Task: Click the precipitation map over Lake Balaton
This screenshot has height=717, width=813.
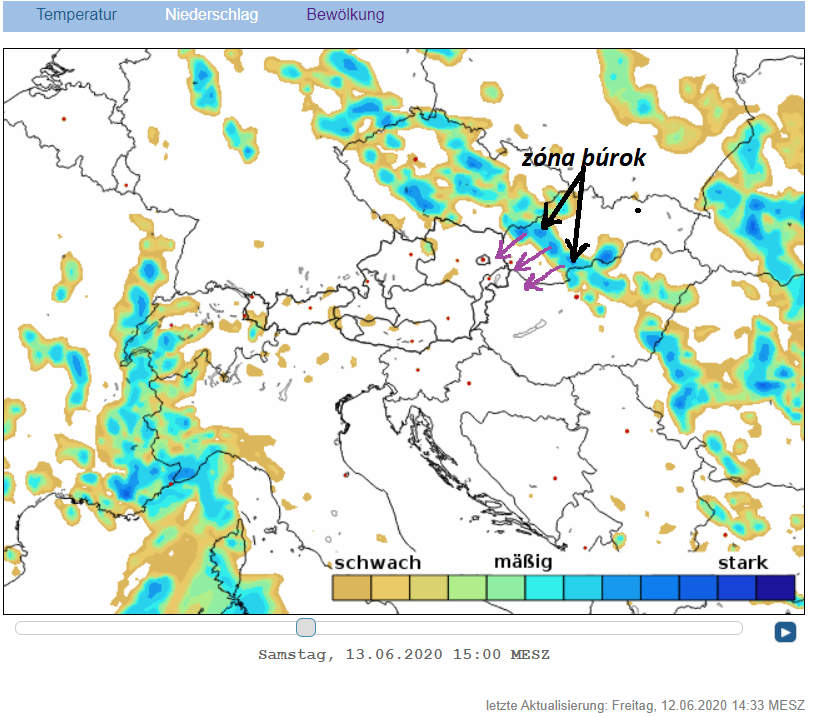Action: pyautogui.click(x=530, y=330)
